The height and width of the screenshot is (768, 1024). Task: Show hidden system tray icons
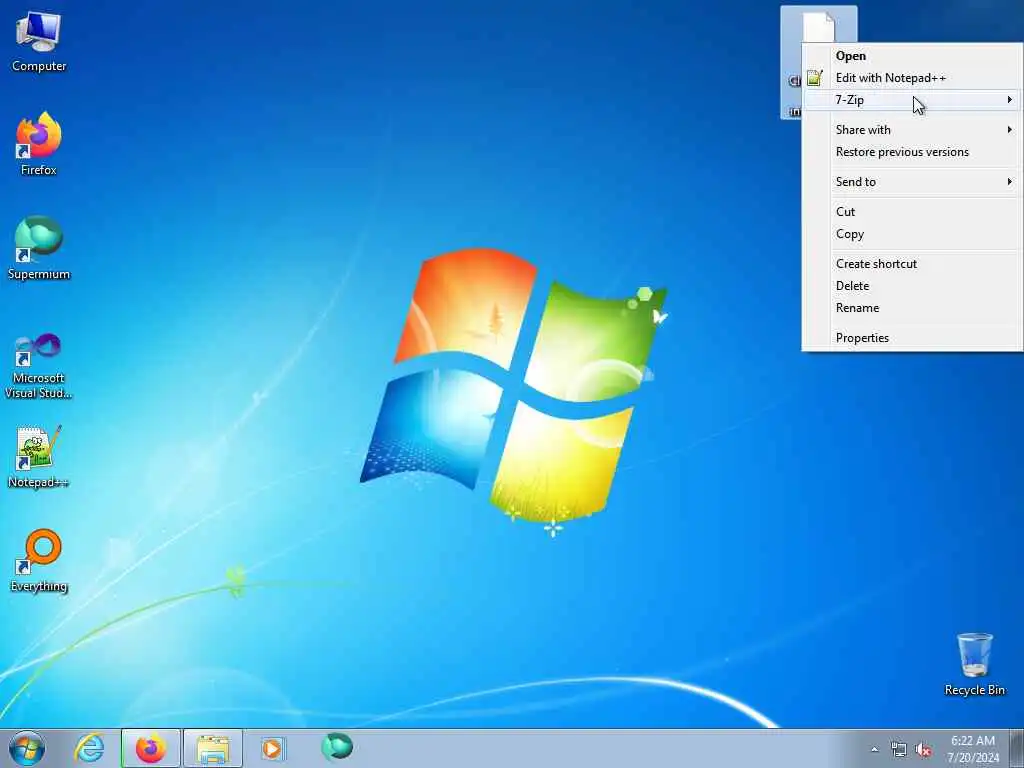pos(874,749)
